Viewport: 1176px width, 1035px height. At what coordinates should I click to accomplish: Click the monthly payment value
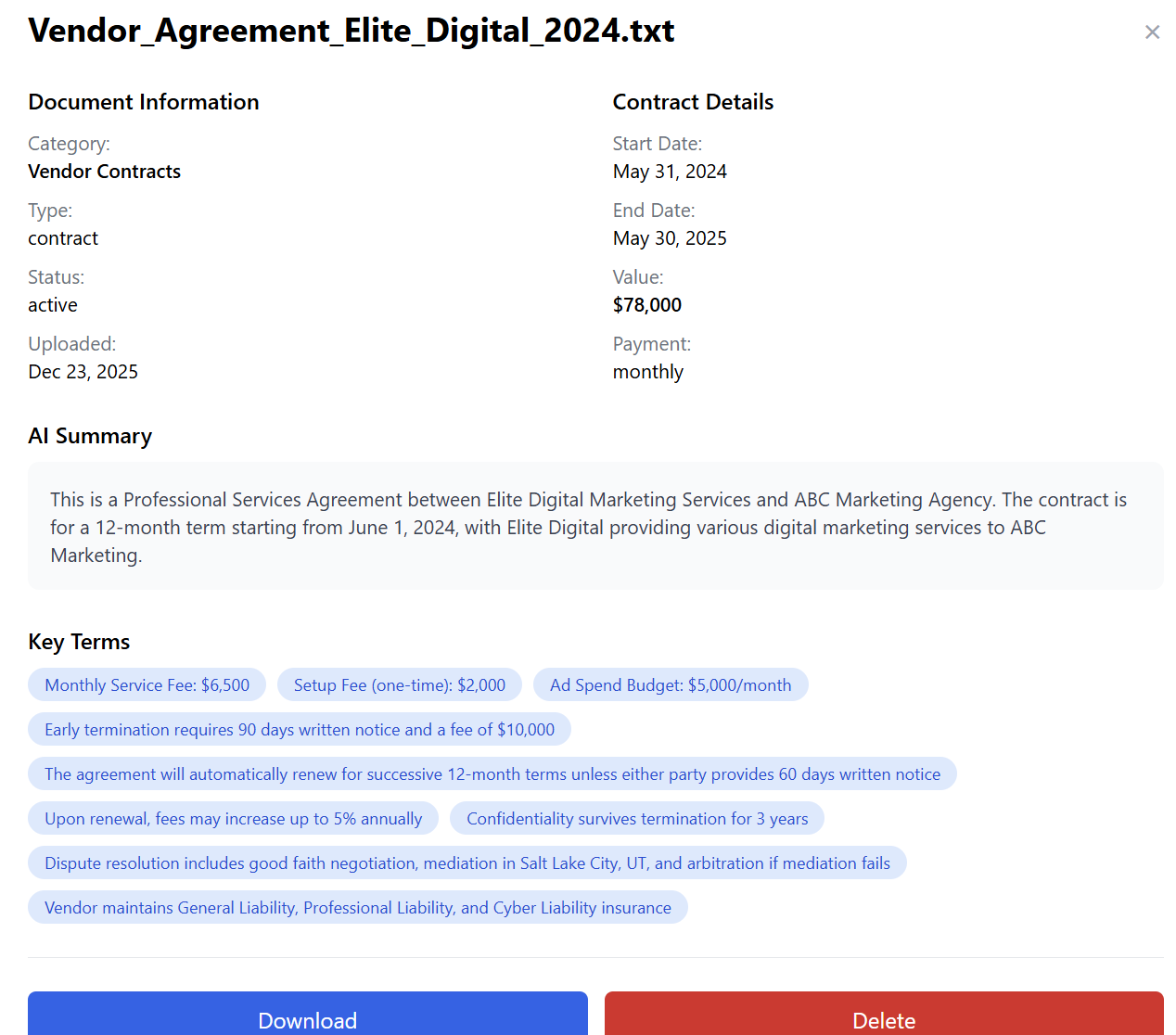pos(647,372)
